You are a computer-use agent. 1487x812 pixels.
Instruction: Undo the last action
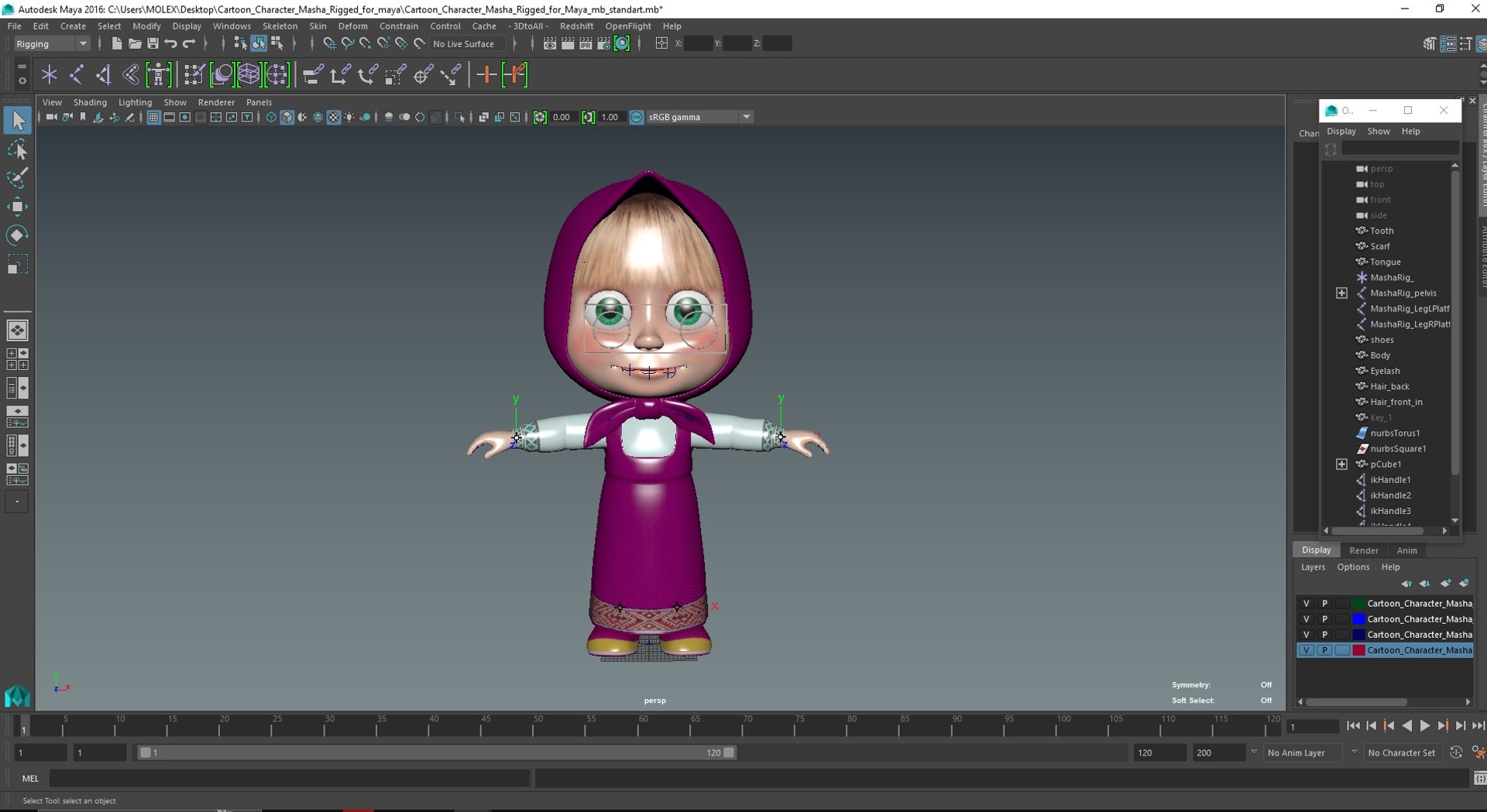coord(171,43)
